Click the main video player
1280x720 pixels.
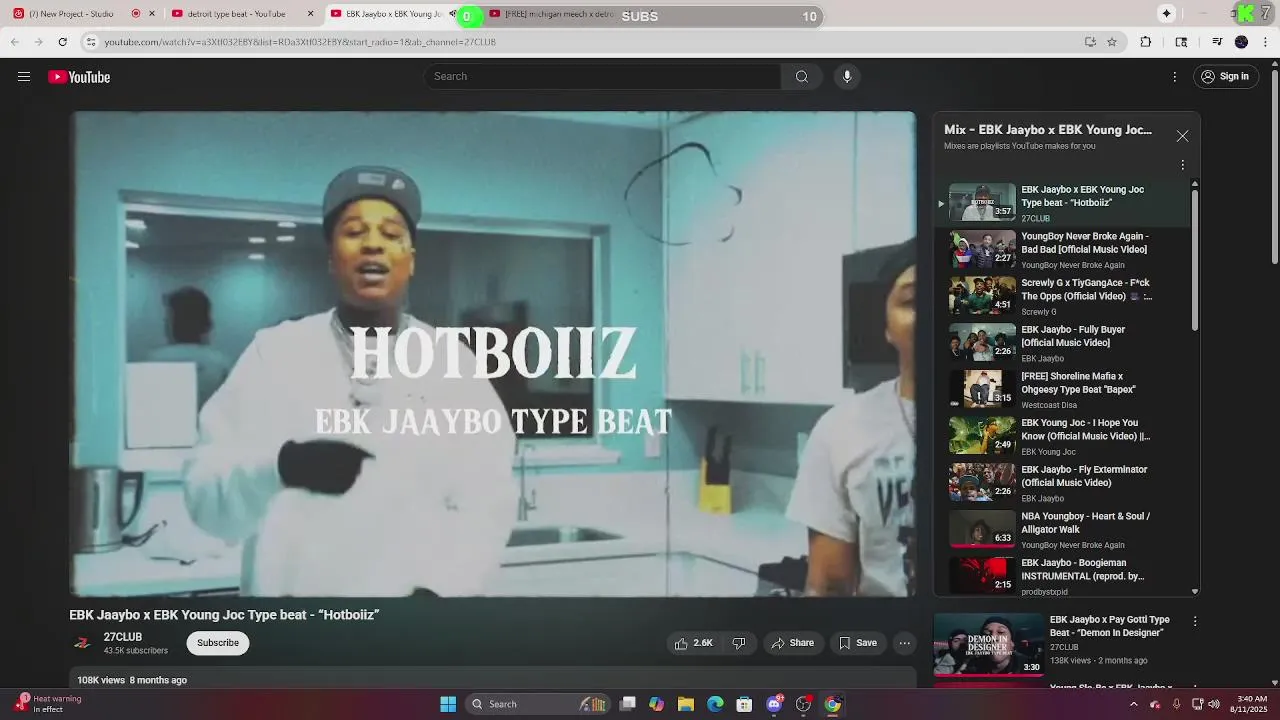click(492, 354)
